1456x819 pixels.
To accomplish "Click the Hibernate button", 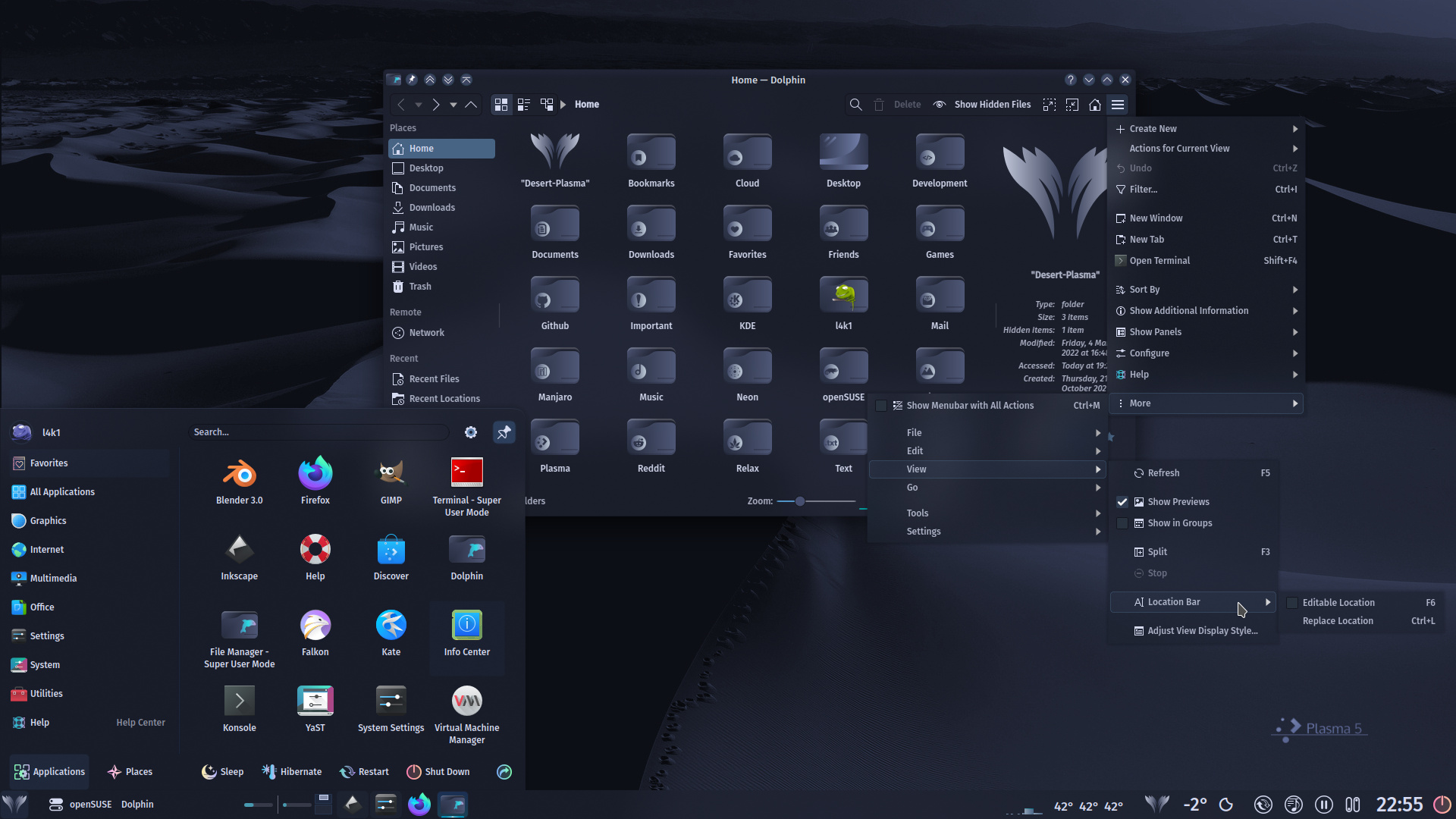I will coord(292,772).
